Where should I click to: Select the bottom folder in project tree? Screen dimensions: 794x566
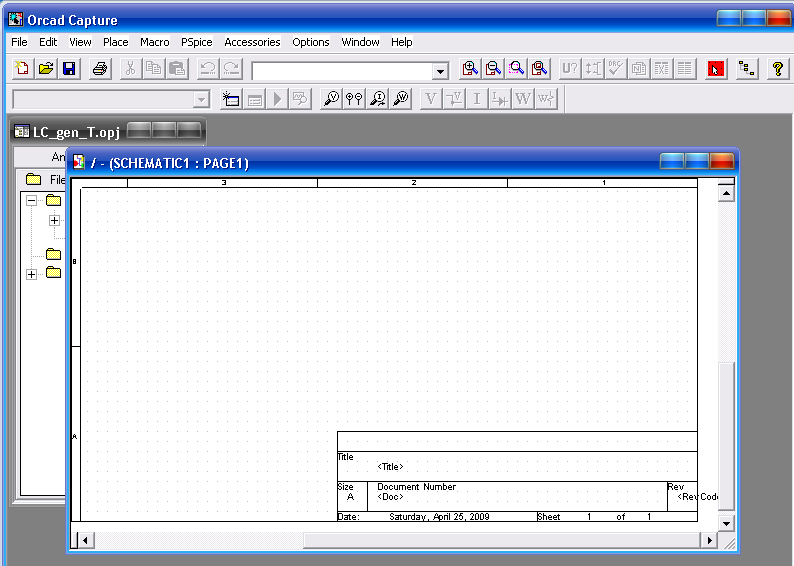point(53,272)
